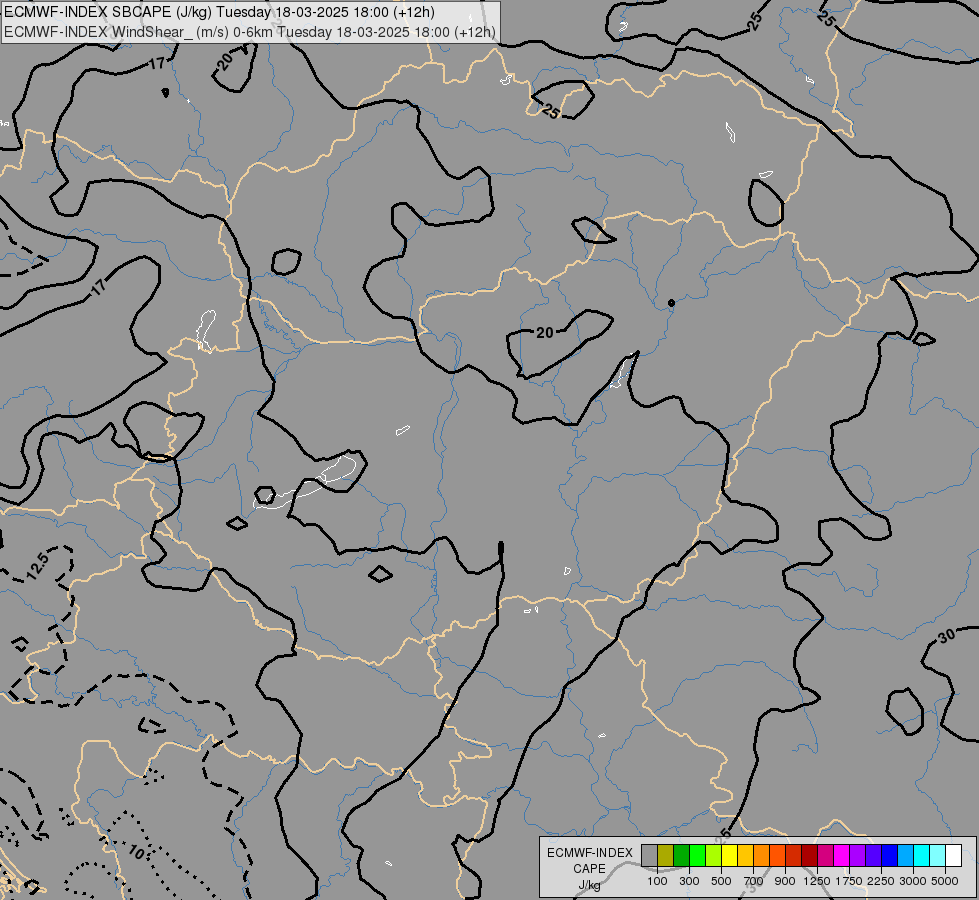The image size is (979, 900).
Task: Click the 'ECMWF-INDEX' legend label
Action: [x=590, y=853]
